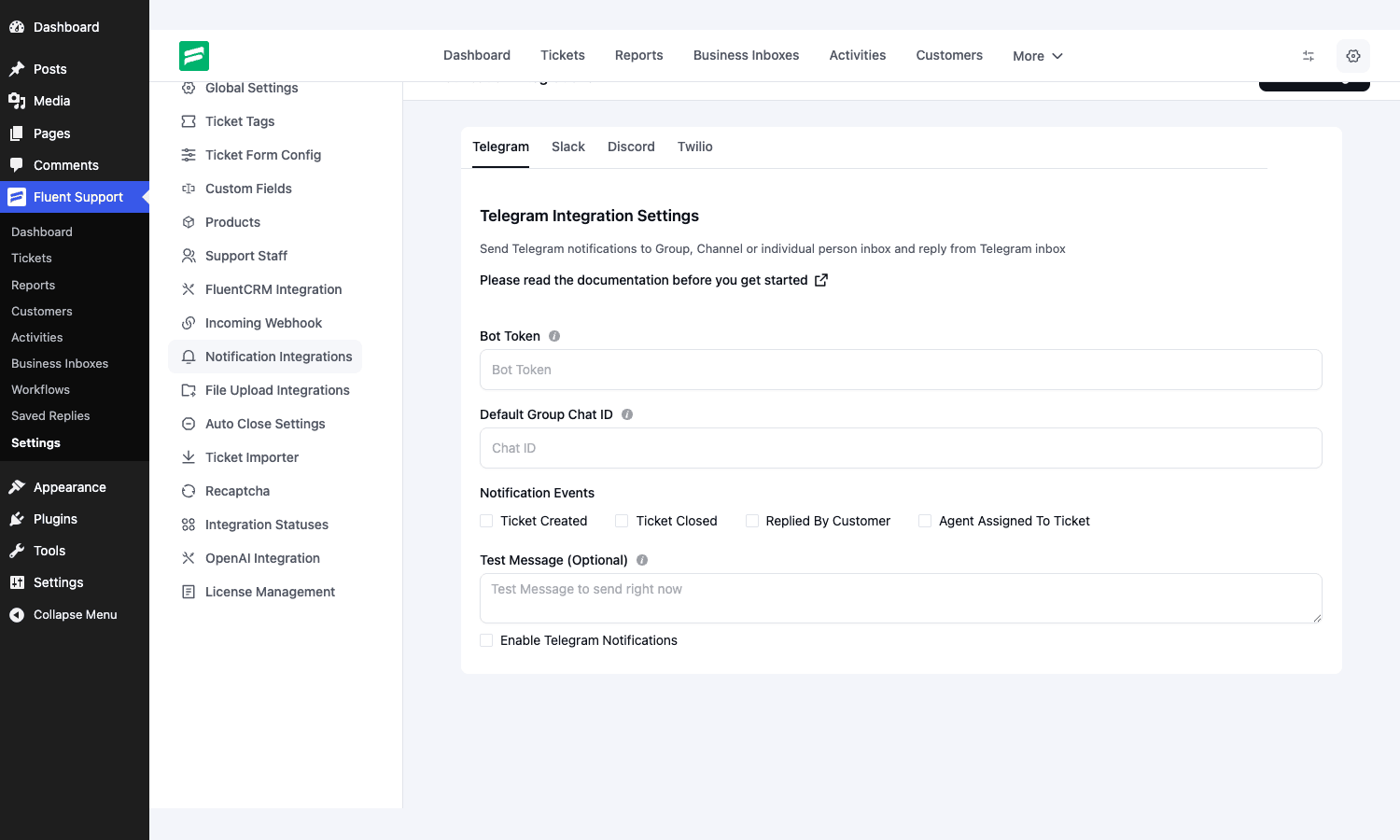
Task: Check the Agent Assigned To Ticket checkbox
Action: click(x=925, y=521)
